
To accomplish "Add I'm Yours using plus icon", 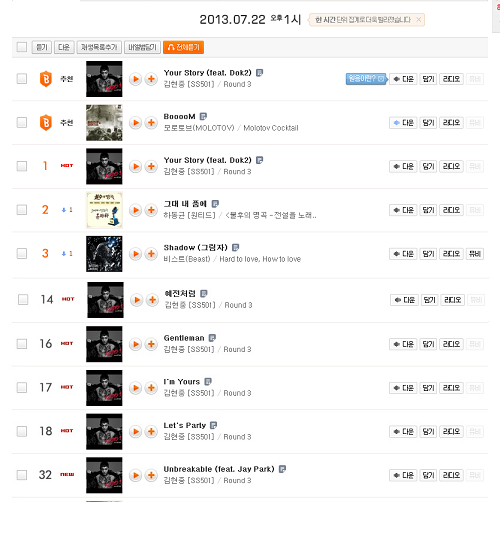I will point(151,388).
